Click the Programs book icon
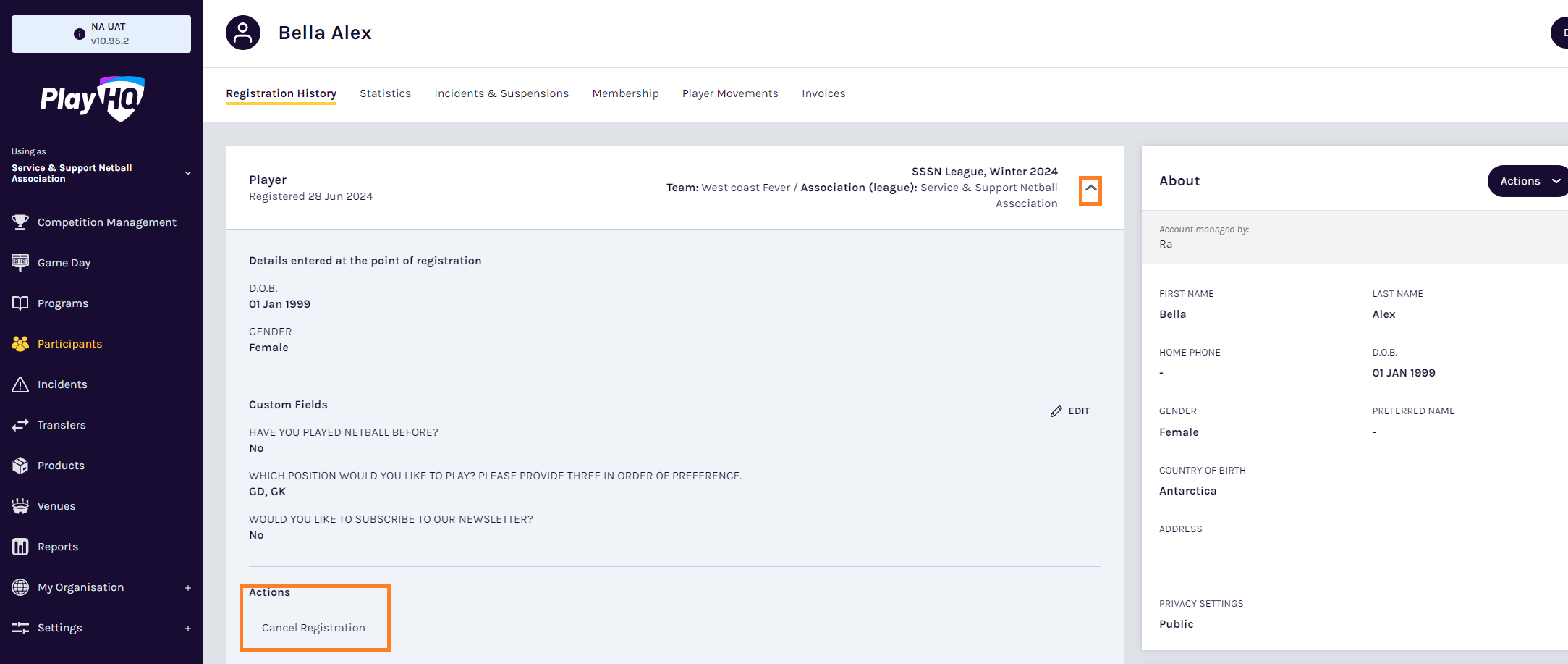1568x664 pixels. click(20, 303)
